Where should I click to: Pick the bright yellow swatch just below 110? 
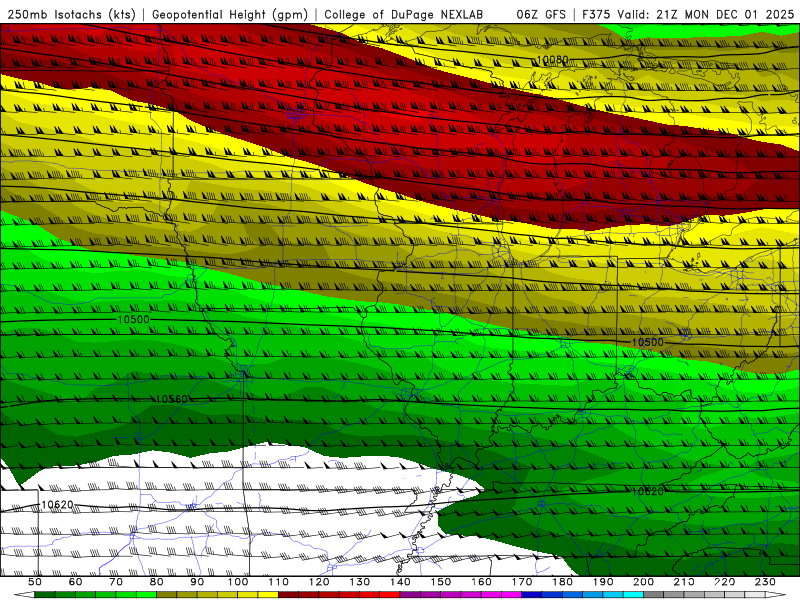point(267,594)
